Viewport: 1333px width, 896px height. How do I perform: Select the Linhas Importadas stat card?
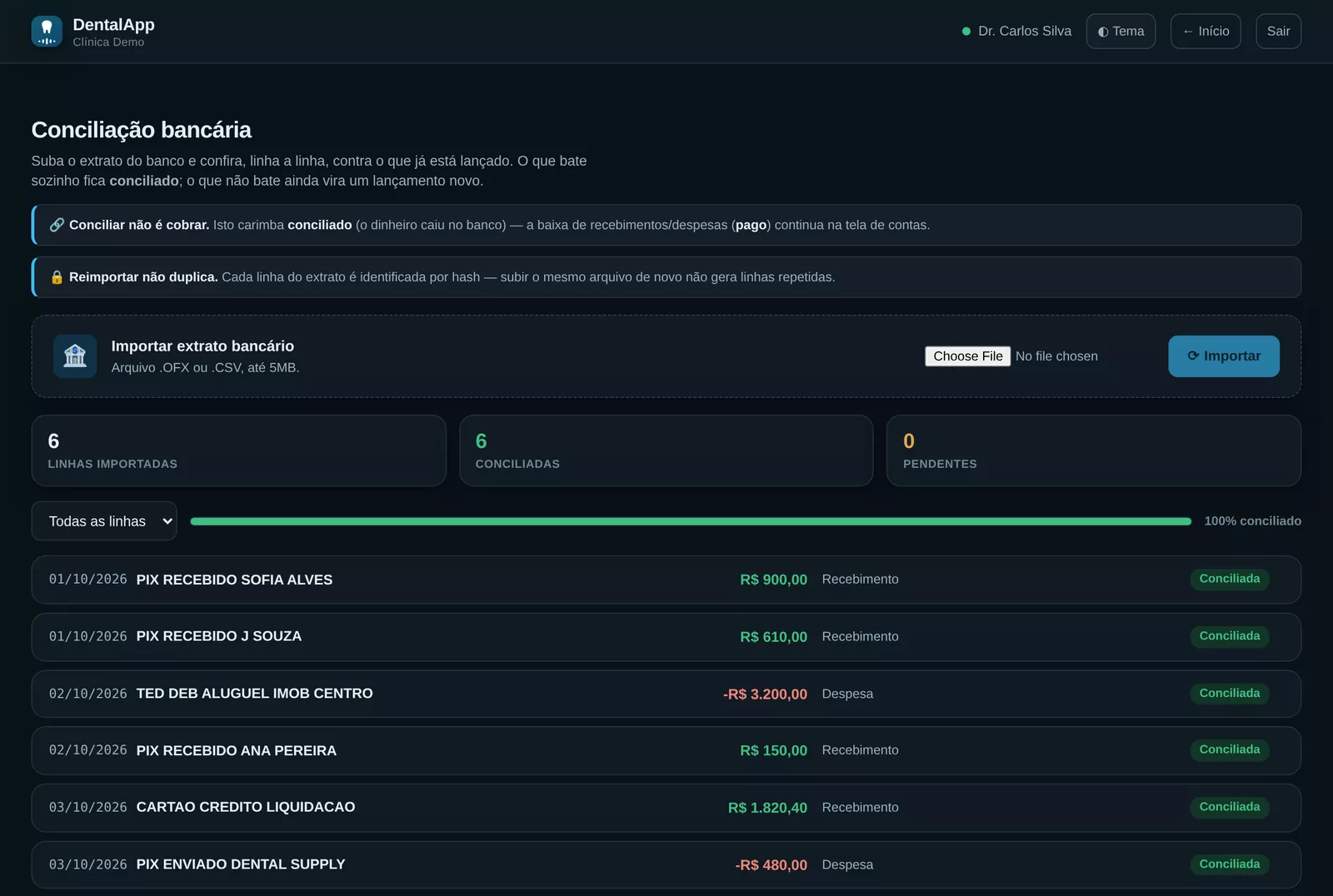pos(238,450)
